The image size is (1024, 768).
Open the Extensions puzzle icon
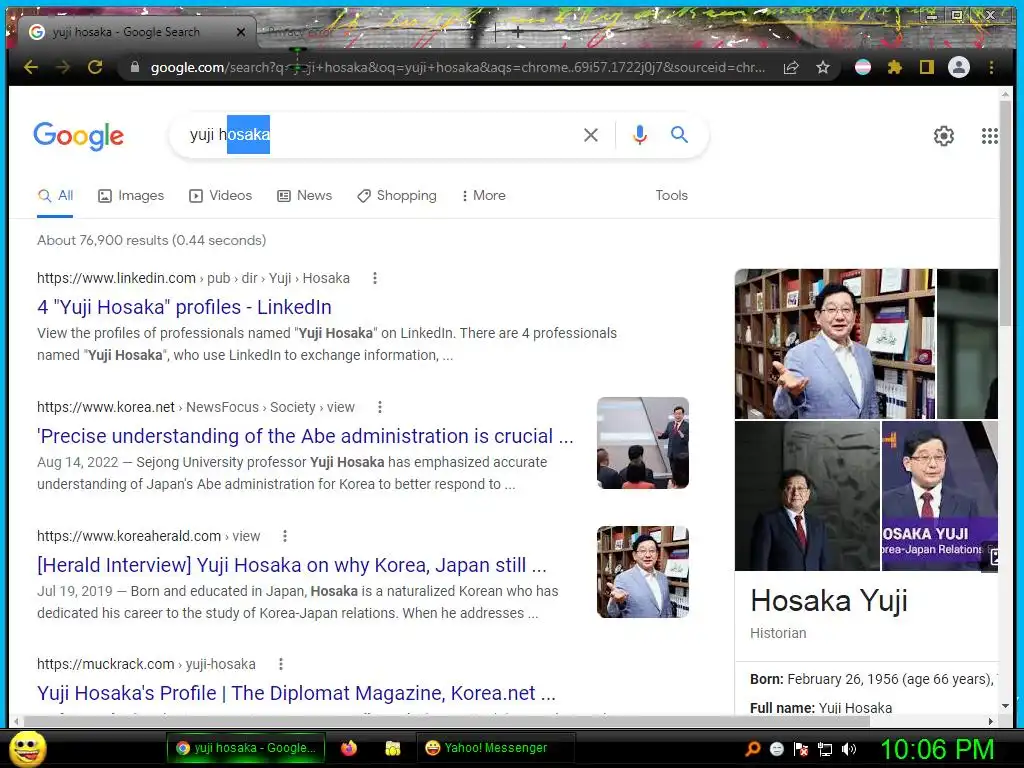coord(895,67)
